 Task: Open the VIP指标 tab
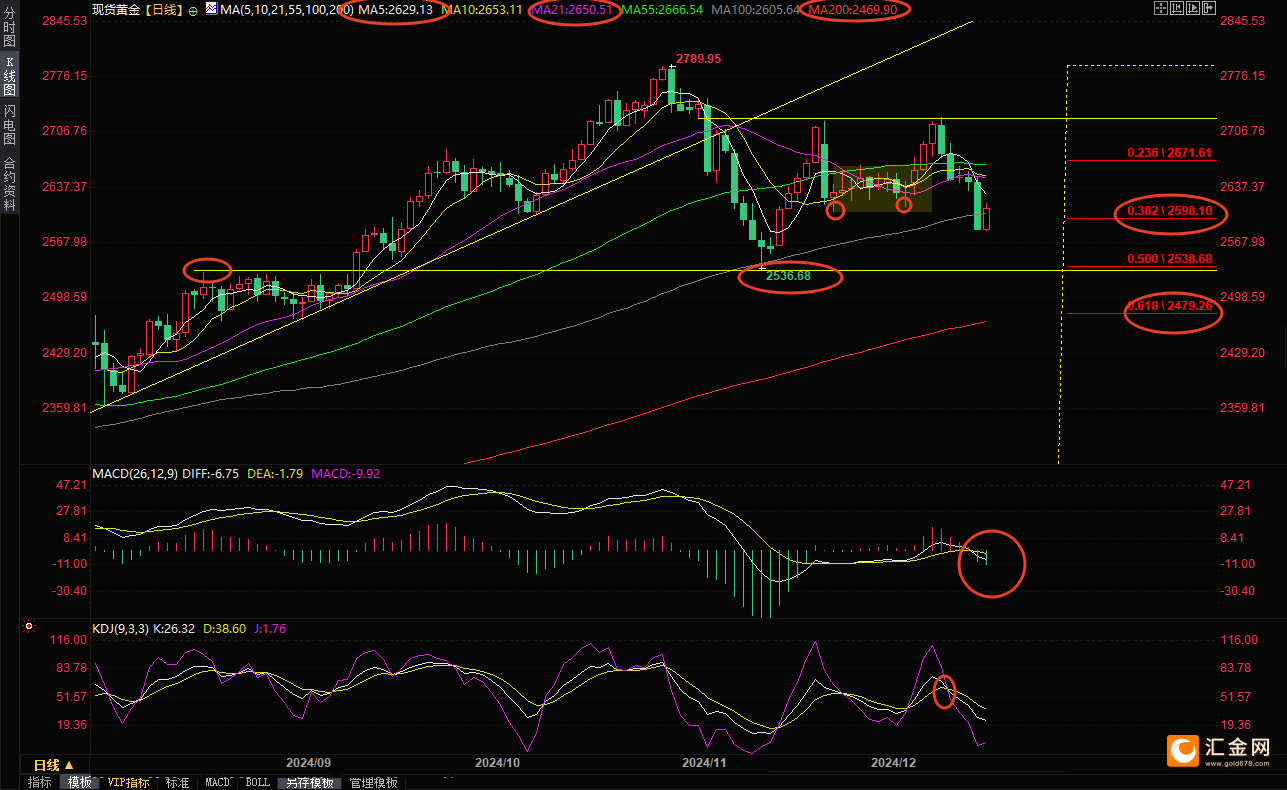tap(129, 782)
